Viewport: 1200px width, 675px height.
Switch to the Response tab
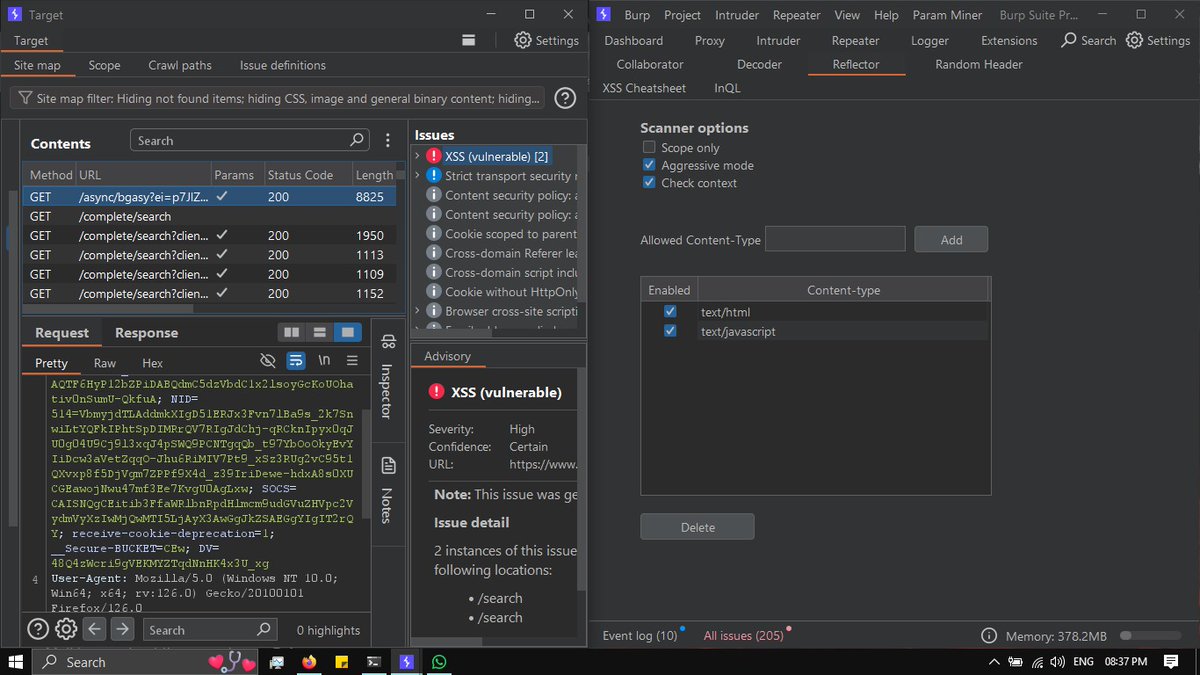(x=146, y=333)
